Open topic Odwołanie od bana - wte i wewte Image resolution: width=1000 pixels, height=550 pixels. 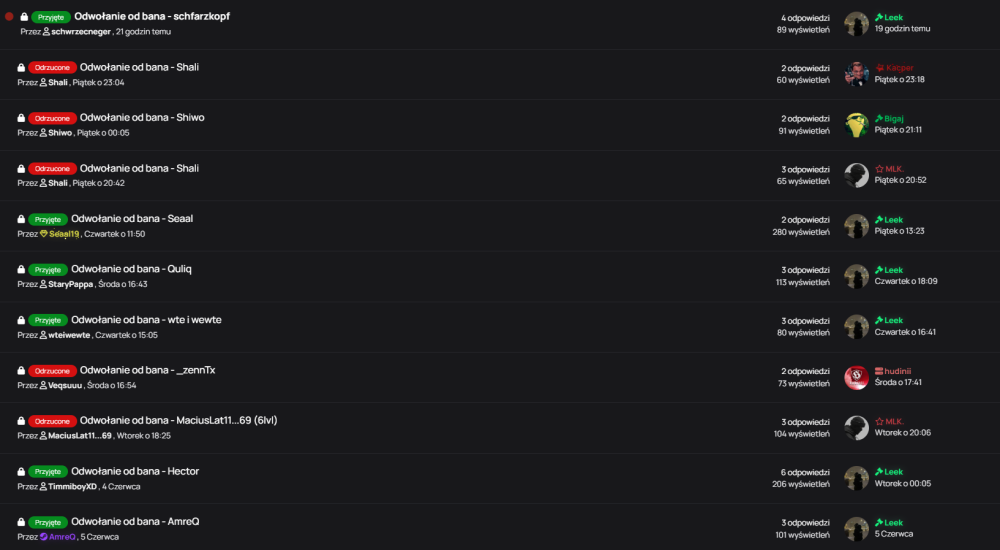(x=146, y=320)
